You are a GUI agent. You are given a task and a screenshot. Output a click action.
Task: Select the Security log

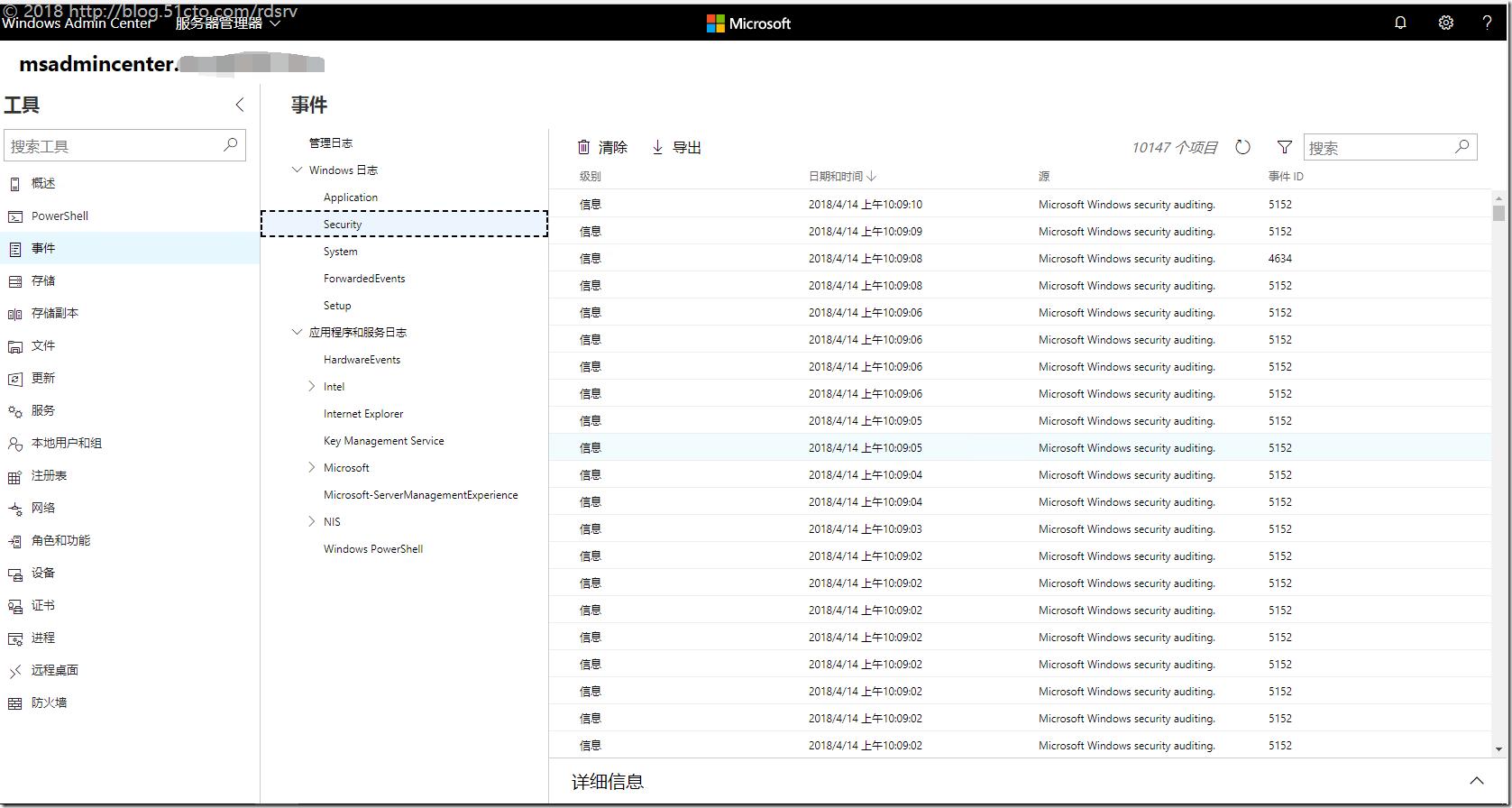coord(404,224)
